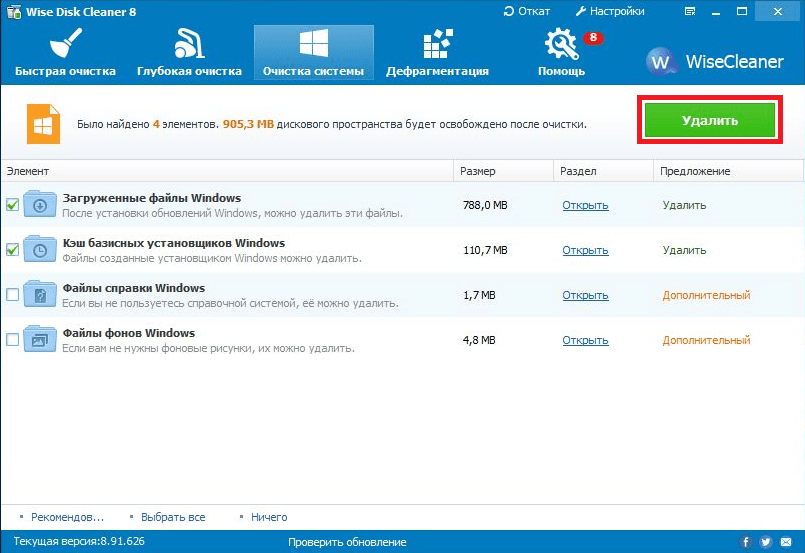This screenshot has width=805, height=553.
Task: Click Проверить обновление in status bar
Action: pyautogui.click(x=347, y=542)
